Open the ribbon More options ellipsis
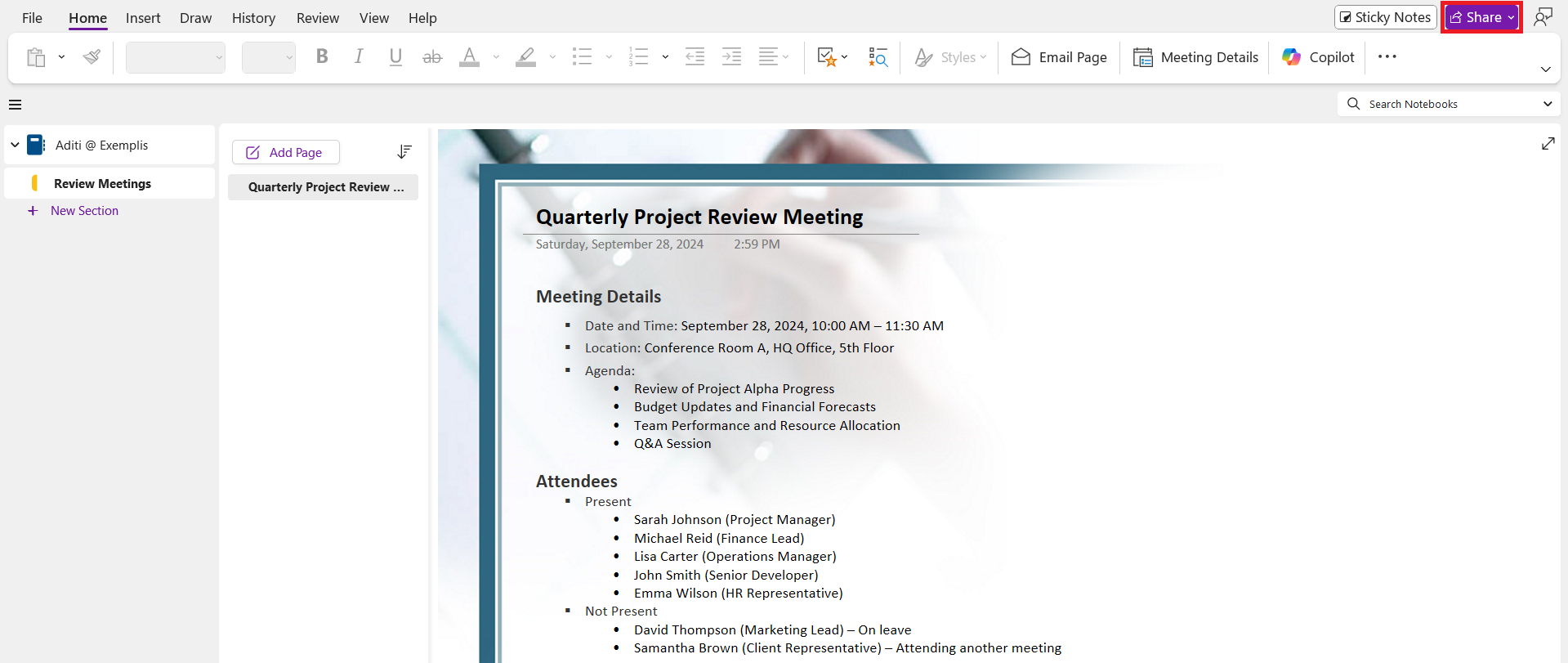 pyautogui.click(x=1387, y=56)
